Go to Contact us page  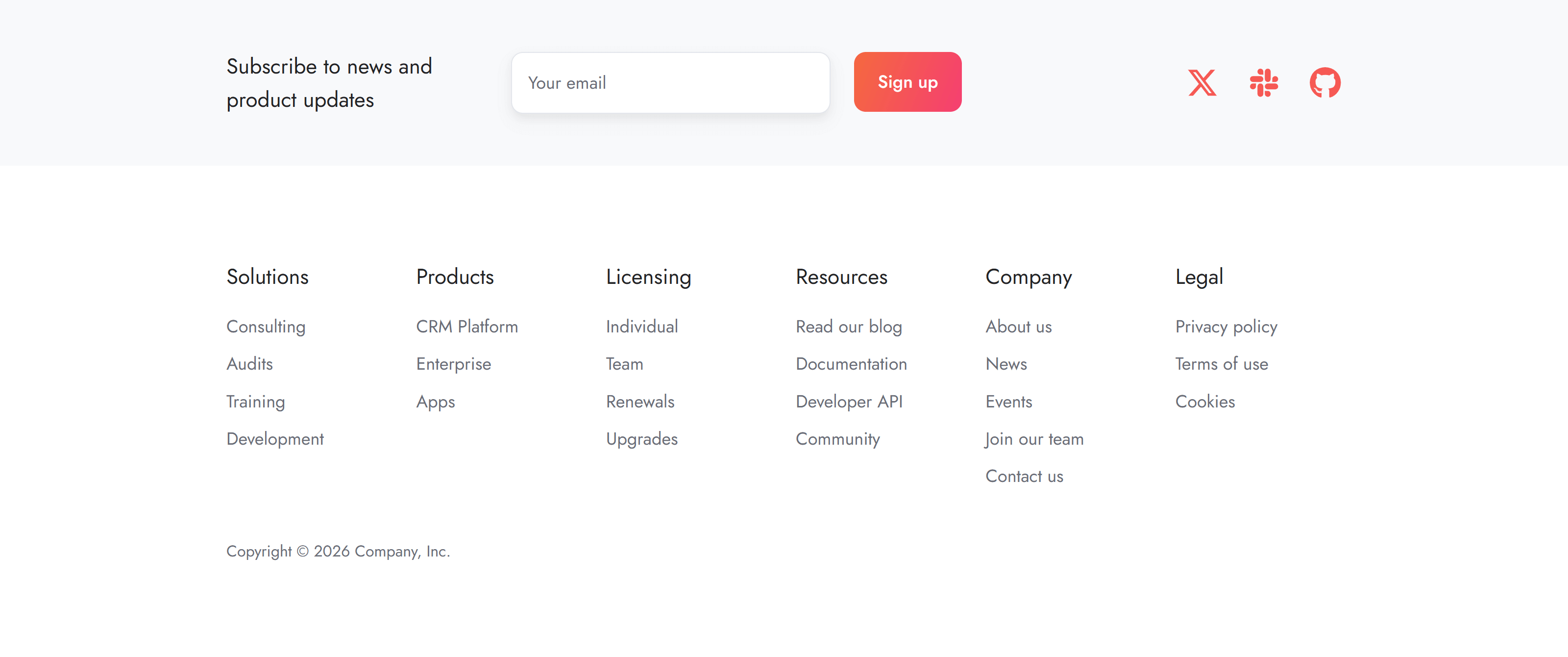coord(1025,477)
